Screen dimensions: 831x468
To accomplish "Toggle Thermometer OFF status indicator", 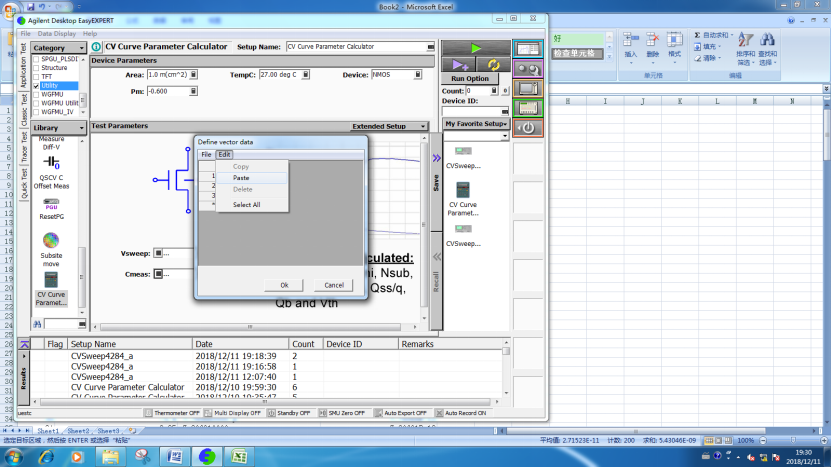I will (173, 413).
